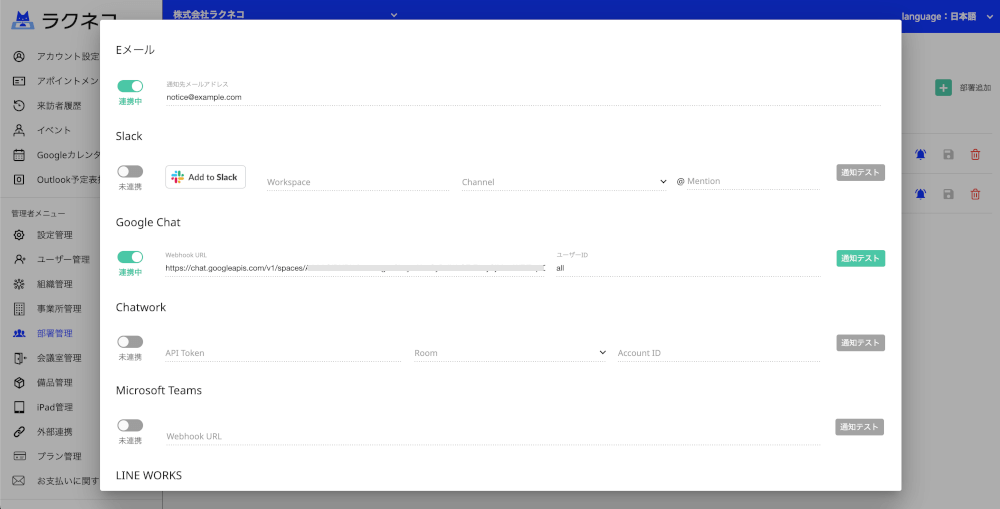Open the Slack Channel dropdown
The height and width of the screenshot is (509, 1000).
tap(564, 182)
